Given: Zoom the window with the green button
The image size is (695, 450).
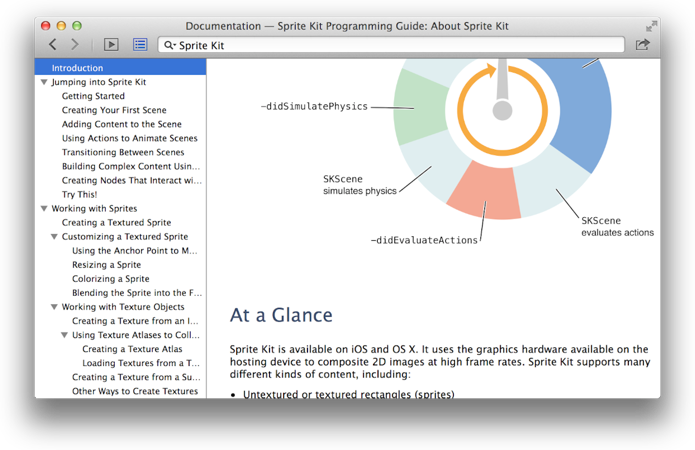Looking at the screenshot, I should click(77, 26).
